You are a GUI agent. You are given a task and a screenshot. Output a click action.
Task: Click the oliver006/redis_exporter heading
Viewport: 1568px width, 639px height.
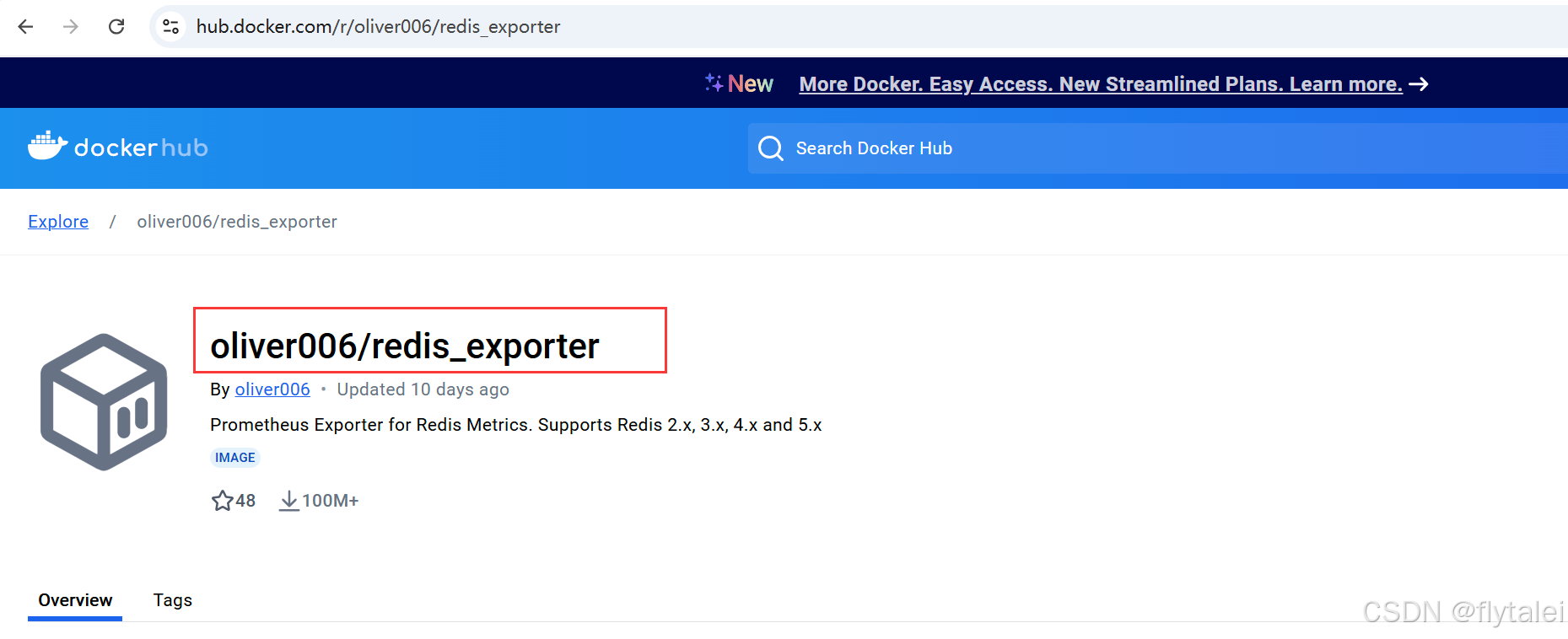click(405, 346)
